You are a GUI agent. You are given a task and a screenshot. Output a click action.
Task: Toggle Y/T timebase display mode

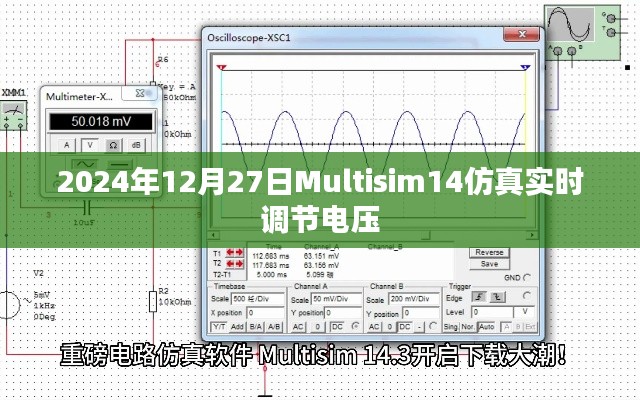point(219,327)
